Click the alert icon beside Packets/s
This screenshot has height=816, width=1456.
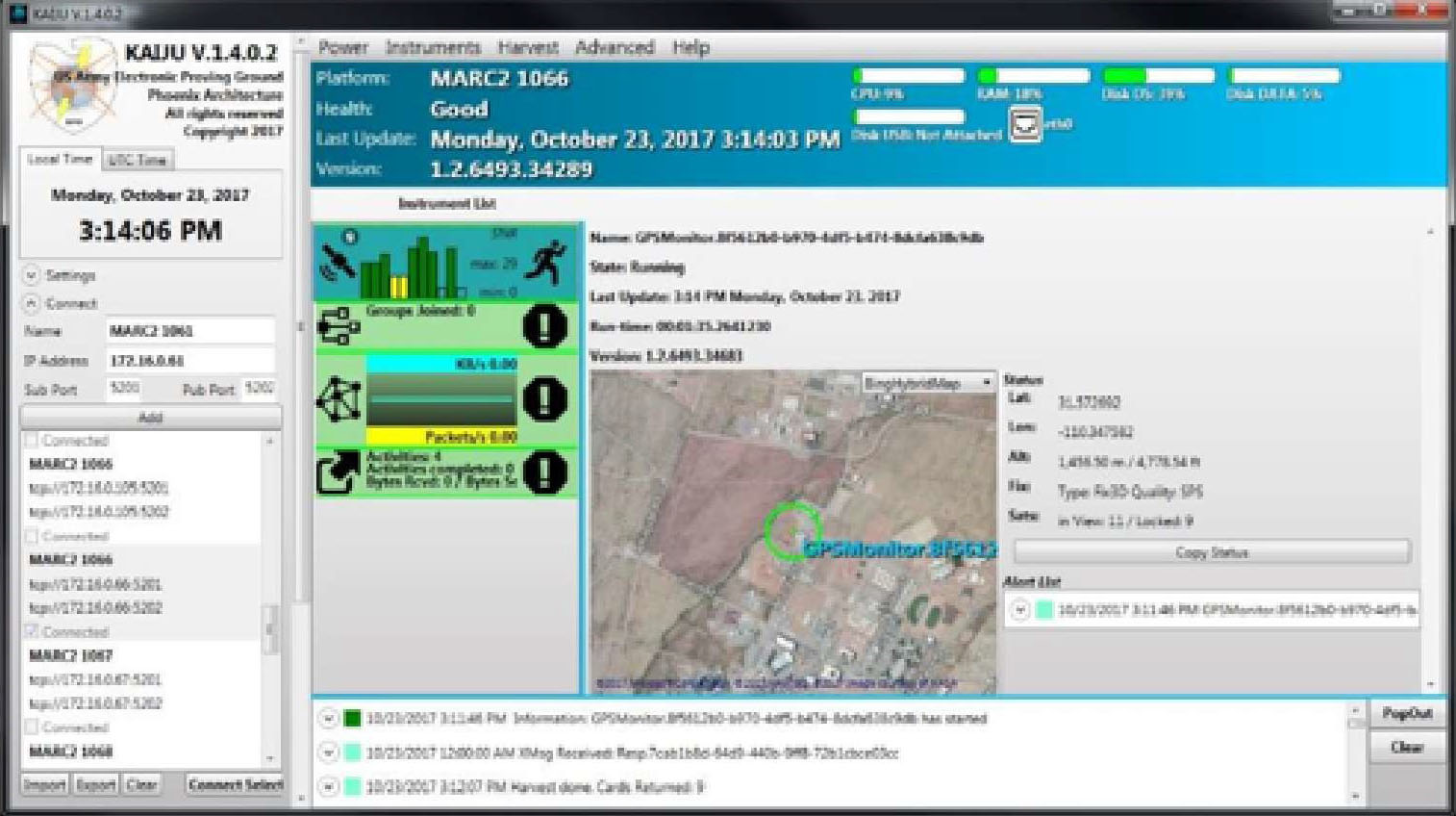pos(544,398)
